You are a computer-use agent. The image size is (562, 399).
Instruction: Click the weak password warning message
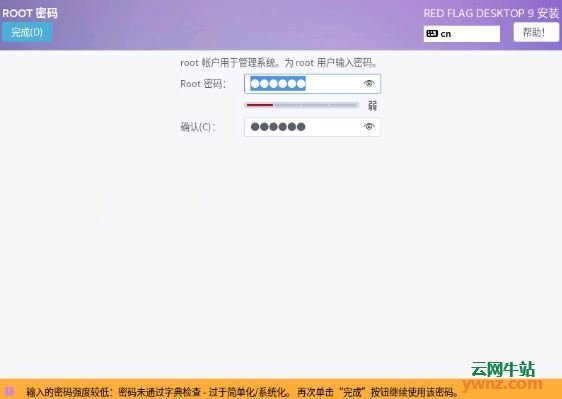pyautogui.click(x=243, y=392)
